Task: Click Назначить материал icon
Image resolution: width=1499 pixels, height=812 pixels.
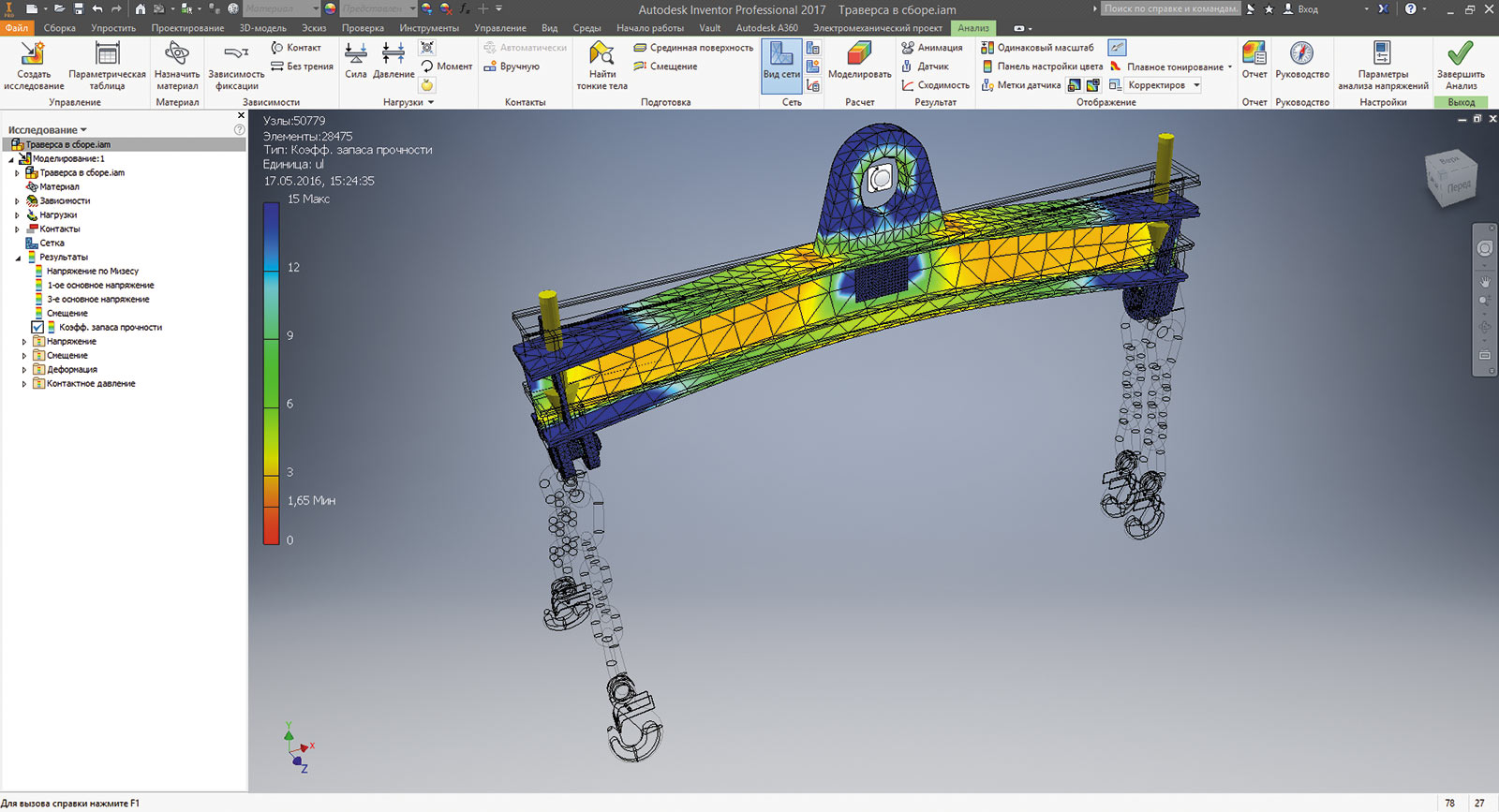Action: (177, 66)
